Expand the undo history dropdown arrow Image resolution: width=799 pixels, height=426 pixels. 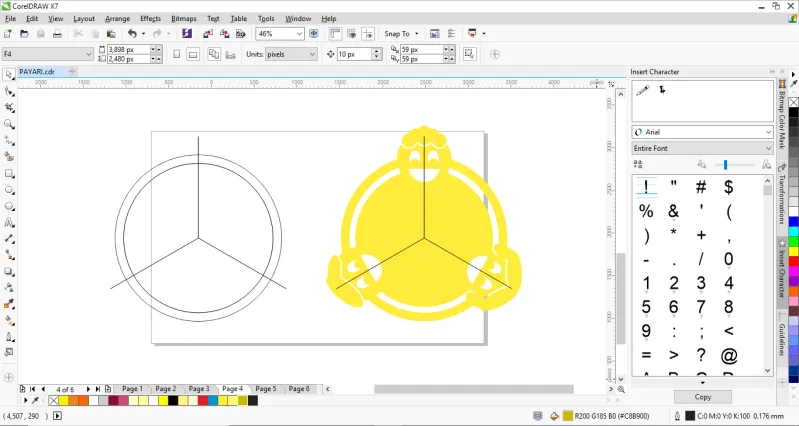pos(143,34)
